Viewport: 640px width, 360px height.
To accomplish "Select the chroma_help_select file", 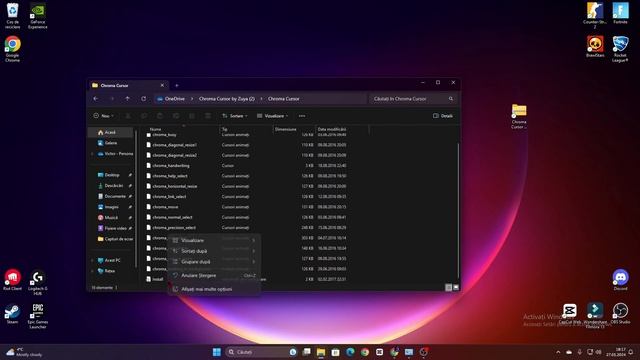I will click(x=170, y=176).
